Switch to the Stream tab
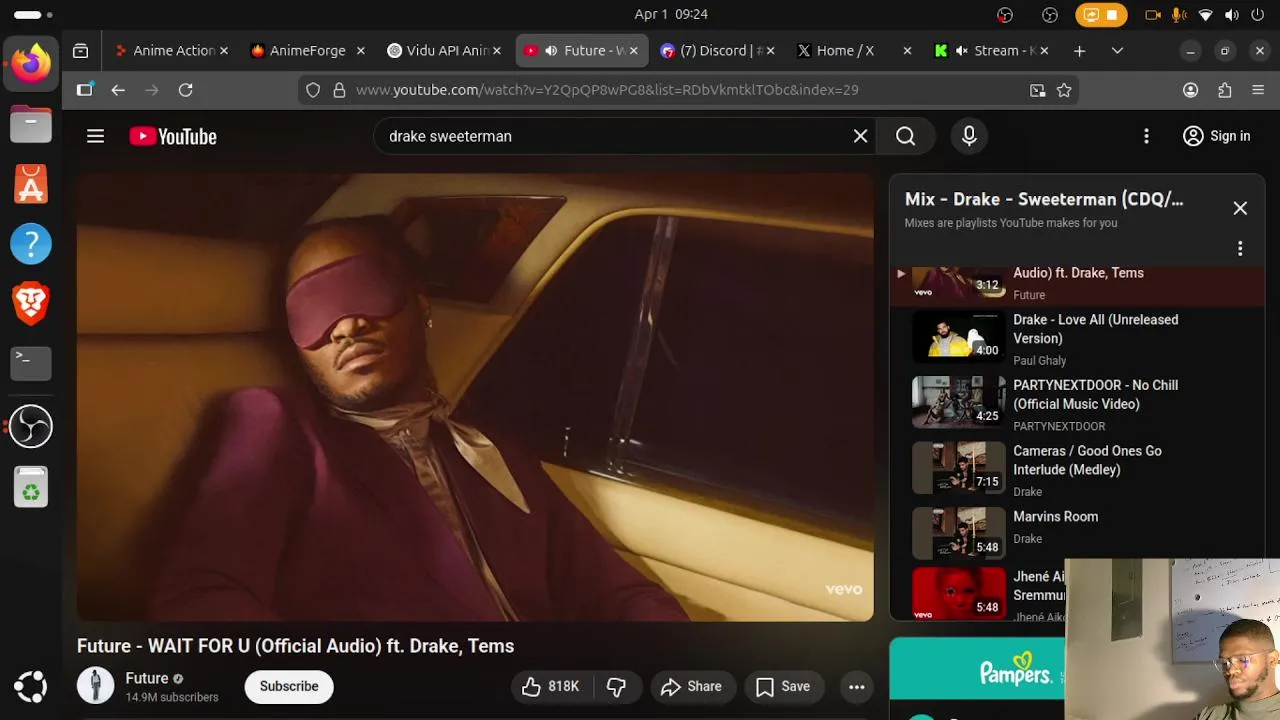This screenshot has width=1280, height=720. pyautogui.click(x=989, y=51)
